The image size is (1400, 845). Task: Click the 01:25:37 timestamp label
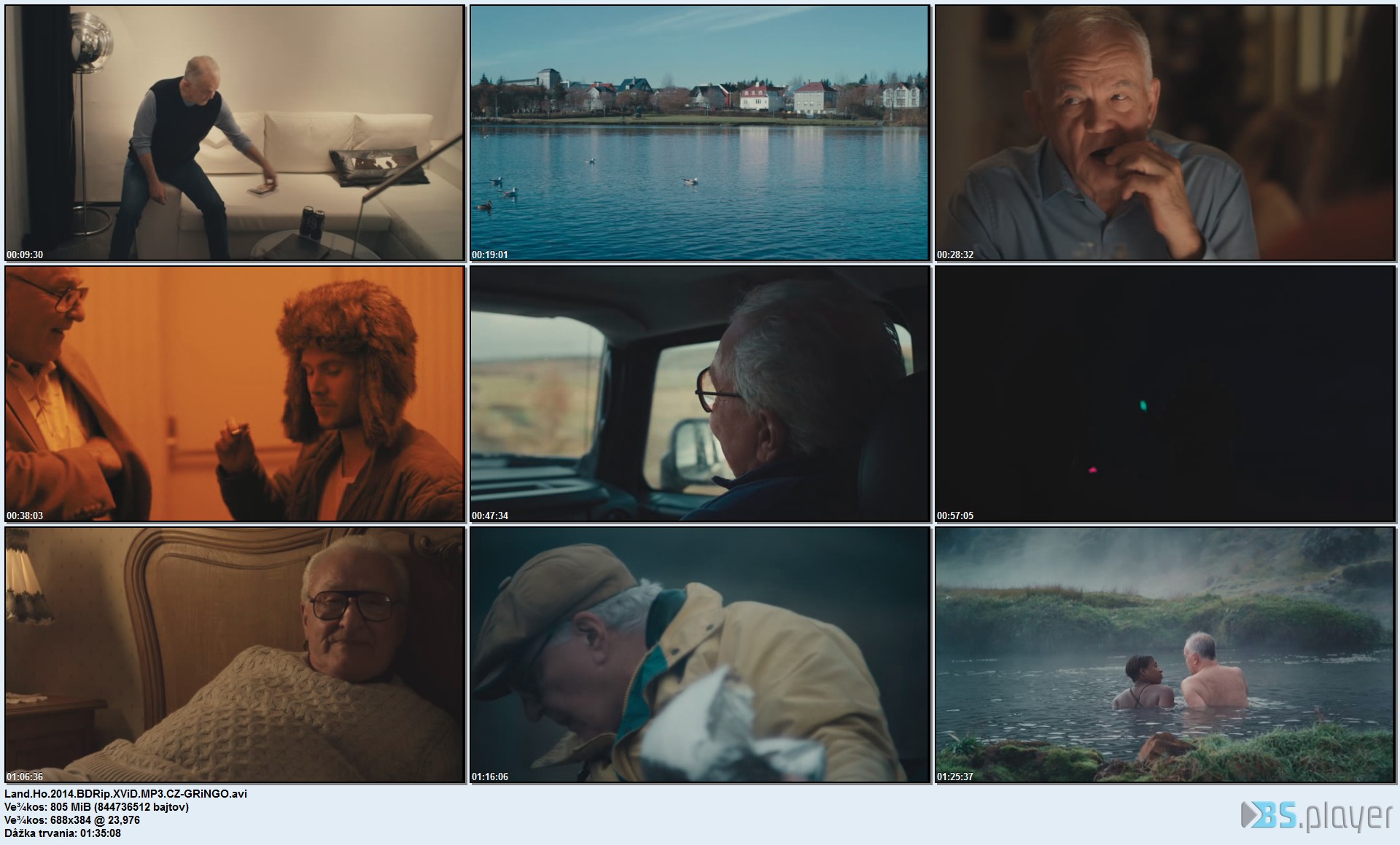pos(955,776)
